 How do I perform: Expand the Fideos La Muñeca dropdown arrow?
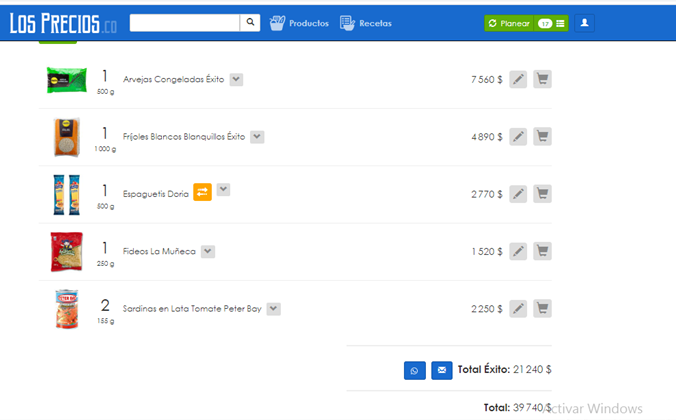[208, 251]
